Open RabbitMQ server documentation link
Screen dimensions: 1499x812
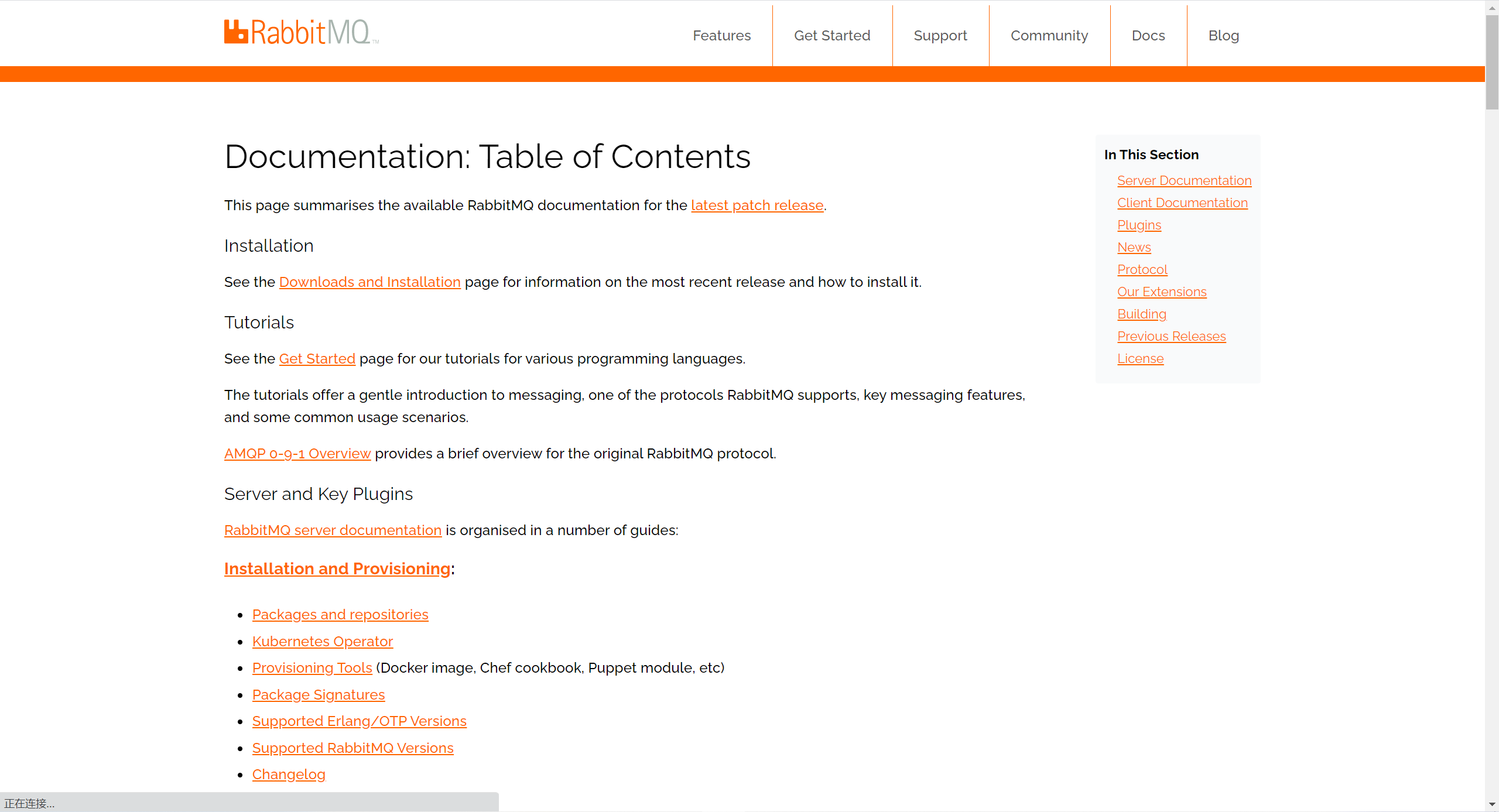(333, 530)
